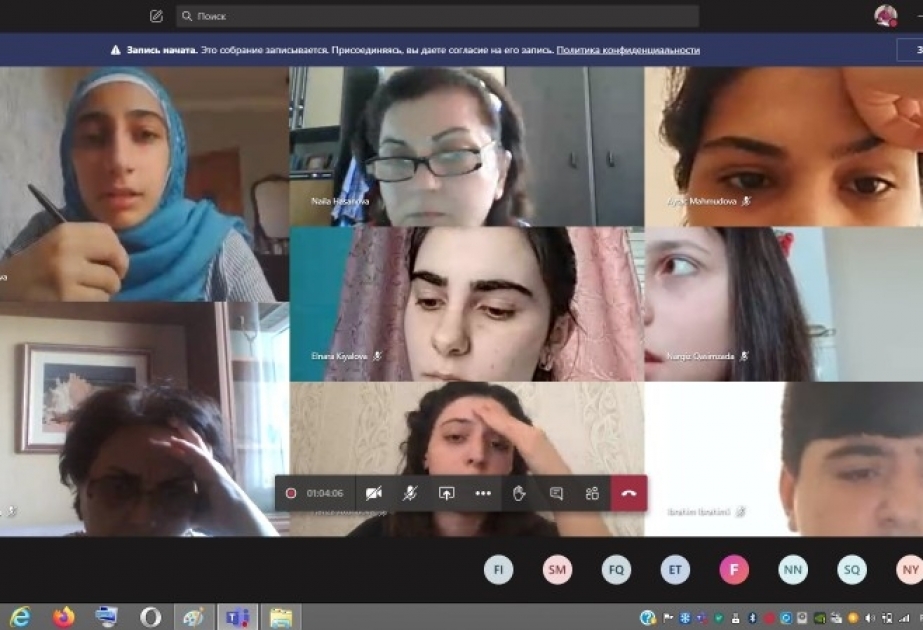Turn on the camera in meeting controls
This screenshot has width=923, height=630.
[374, 493]
